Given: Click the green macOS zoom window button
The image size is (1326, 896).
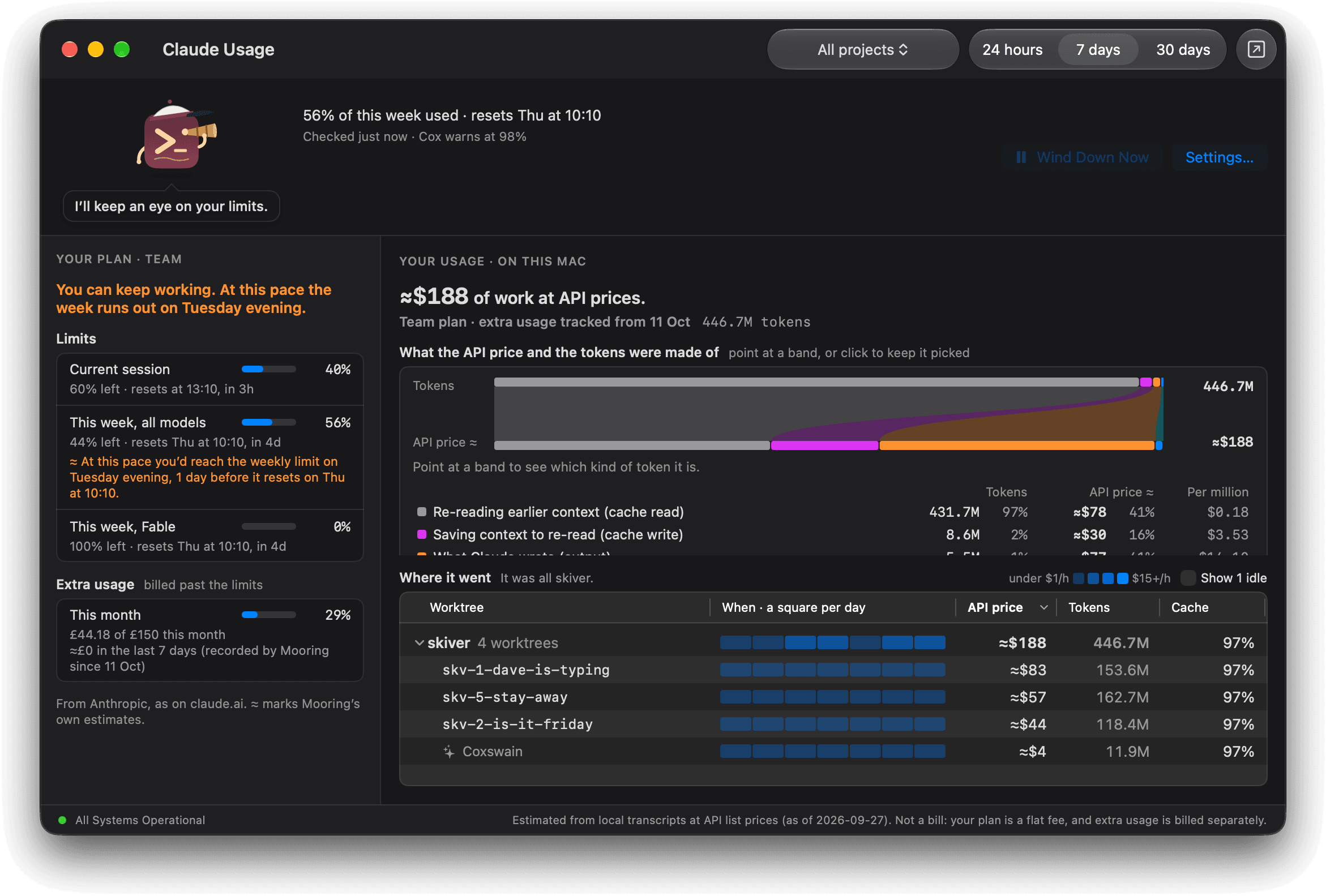Looking at the screenshot, I should (122, 50).
